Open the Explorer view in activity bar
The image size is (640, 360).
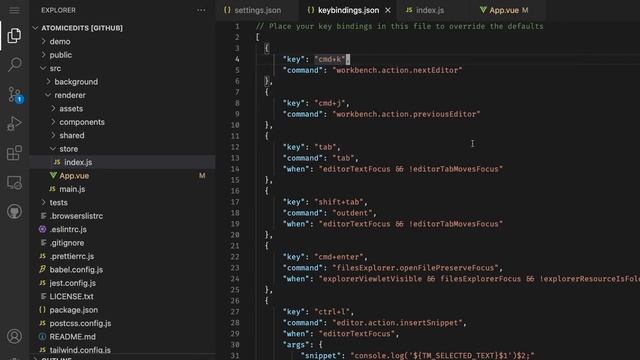pyautogui.click(x=14, y=36)
